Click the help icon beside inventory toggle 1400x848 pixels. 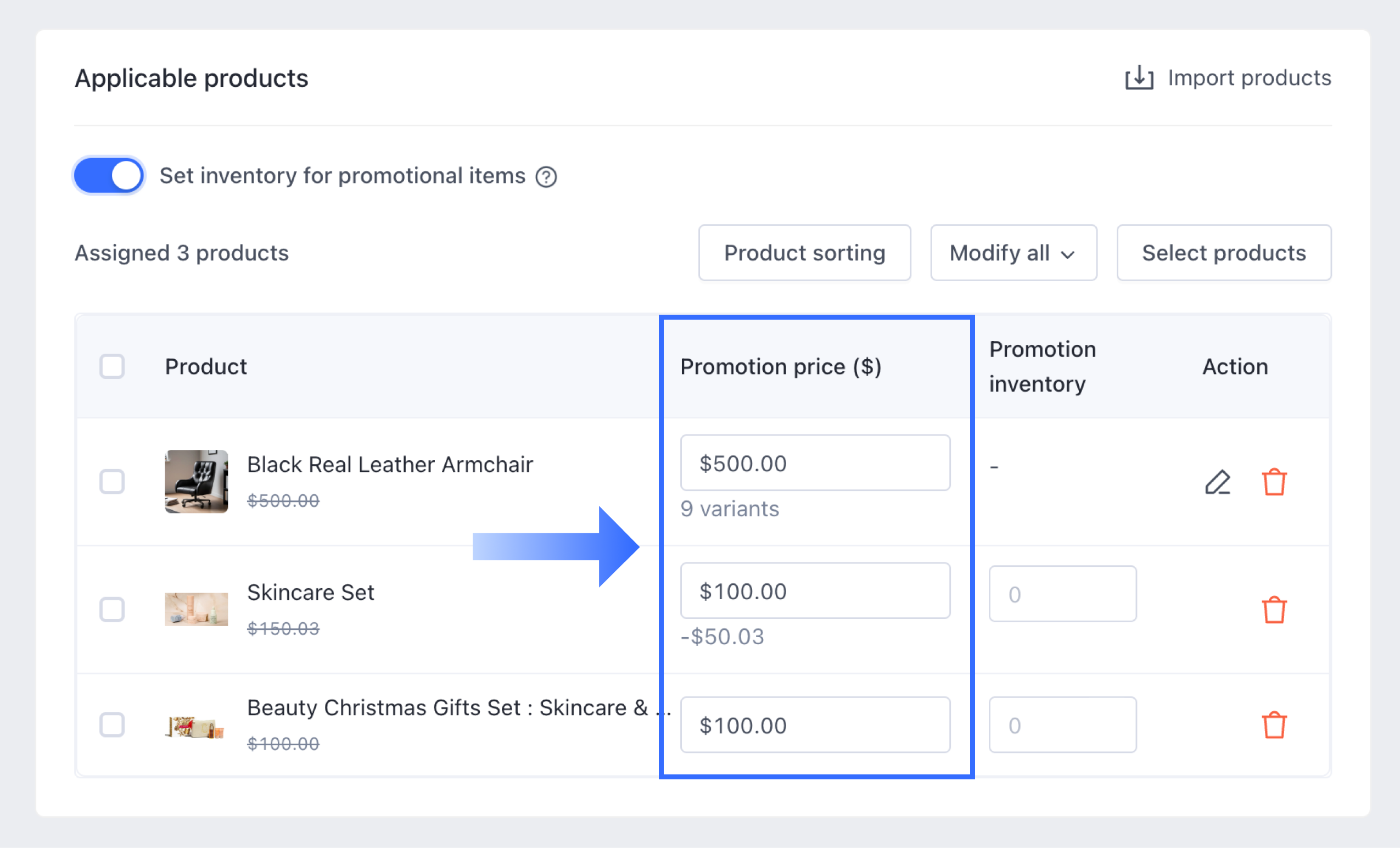(x=546, y=177)
